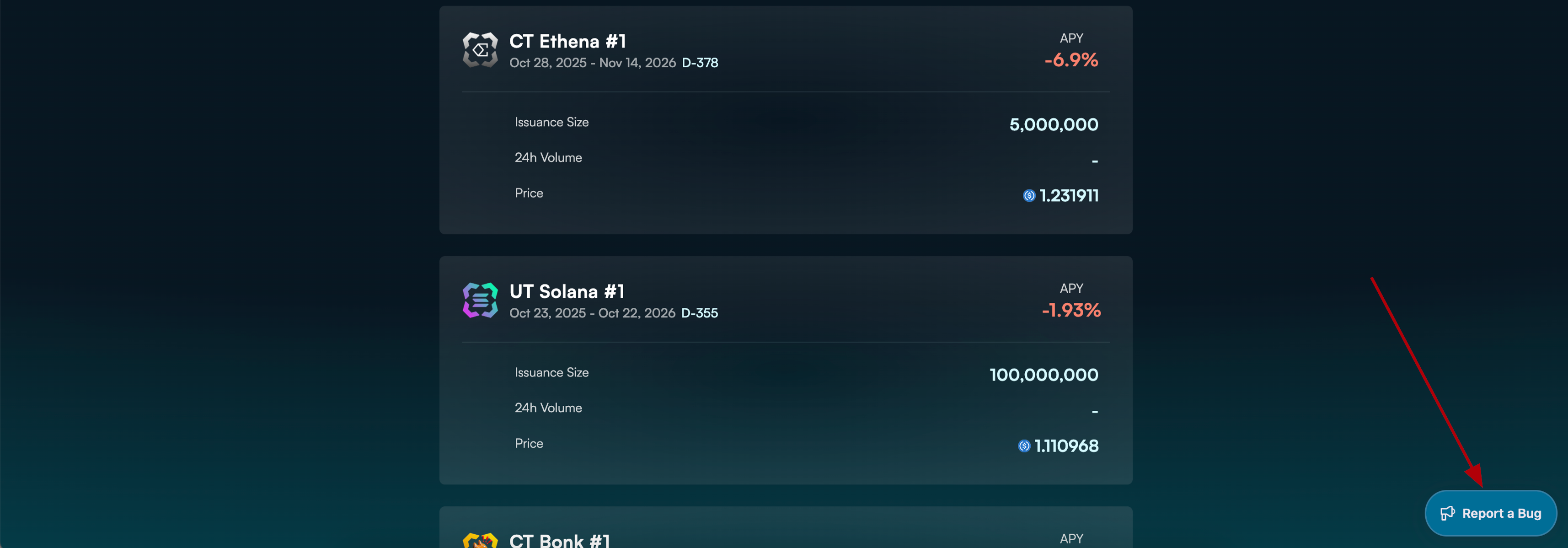Image resolution: width=1568 pixels, height=548 pixels.
Task: Click the UT Solana #1 token icon
Action: (x=480, y=300)
